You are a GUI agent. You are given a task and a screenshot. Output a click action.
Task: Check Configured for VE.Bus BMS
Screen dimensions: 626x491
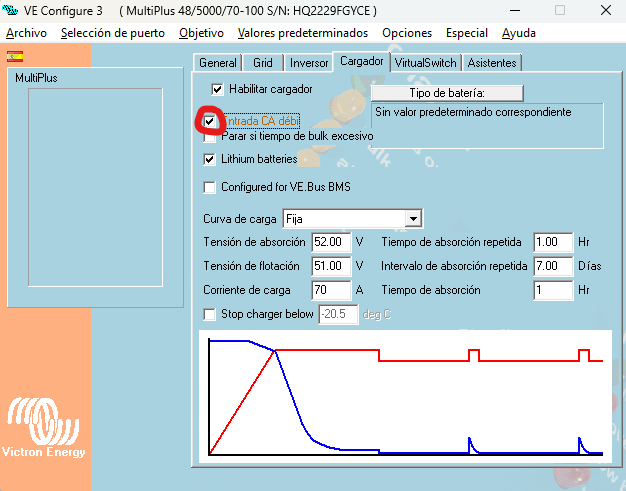click(x=209, y=187)
